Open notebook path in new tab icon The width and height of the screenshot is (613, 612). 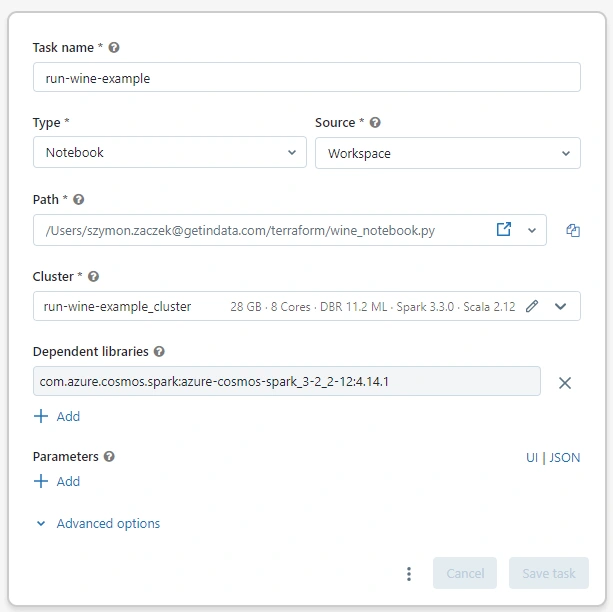click(x=504, y=229)
